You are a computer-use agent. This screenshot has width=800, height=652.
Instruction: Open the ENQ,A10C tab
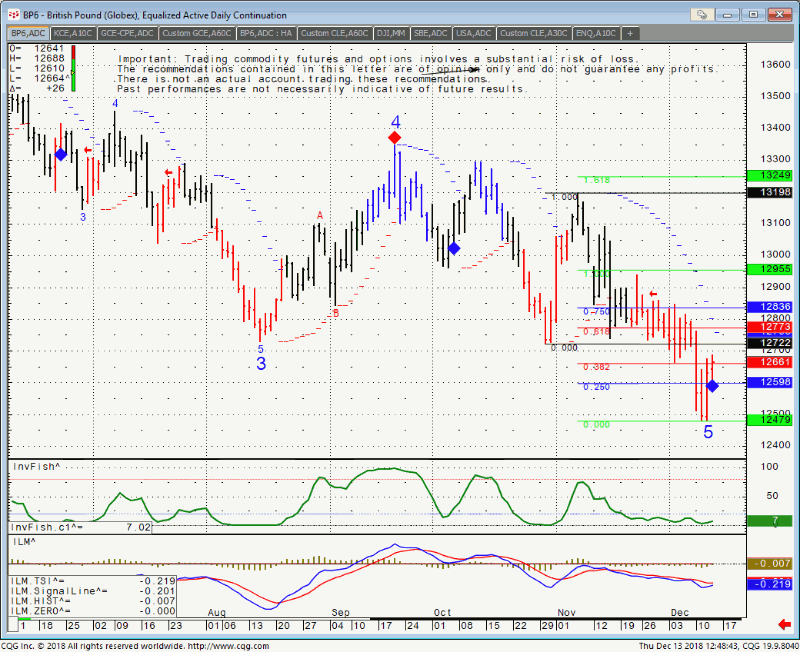coord(597,33)
